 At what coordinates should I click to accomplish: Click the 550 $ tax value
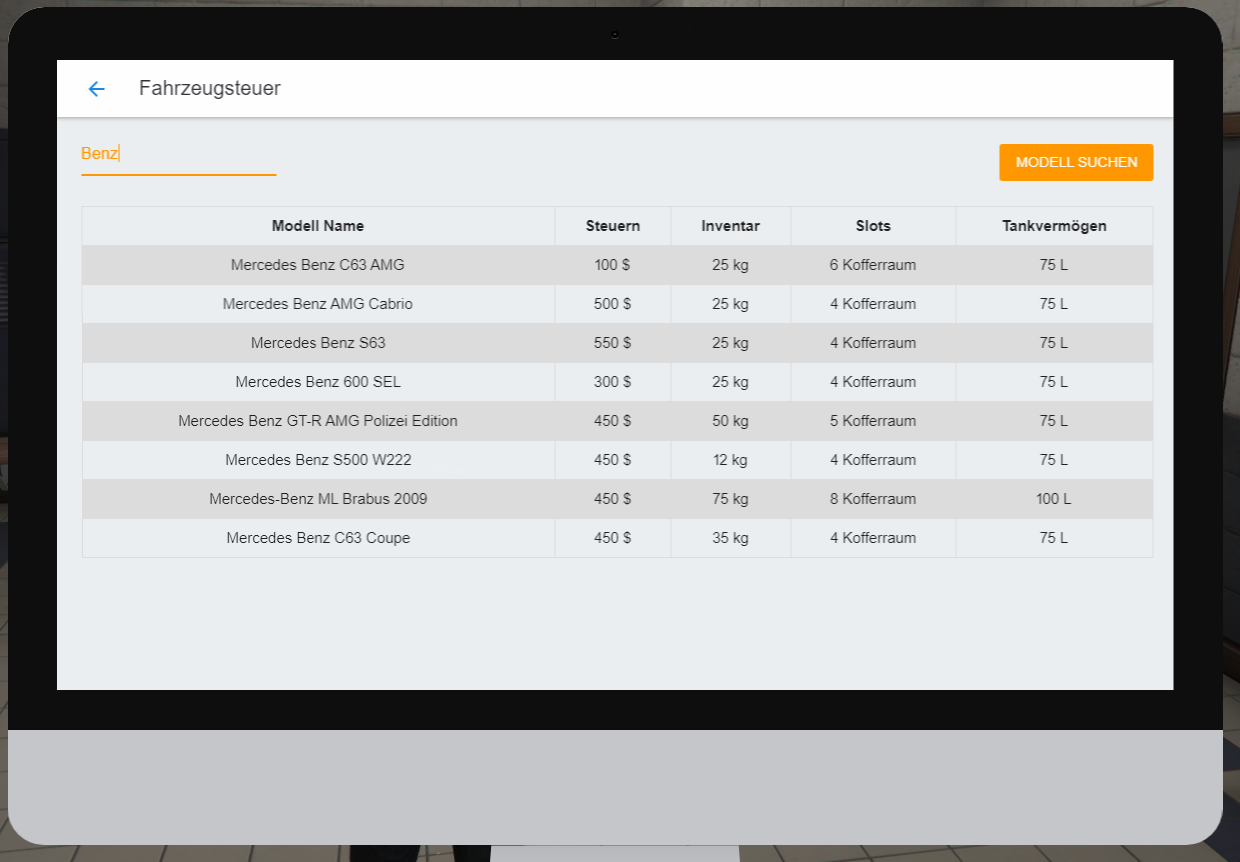tap(613, 343)
